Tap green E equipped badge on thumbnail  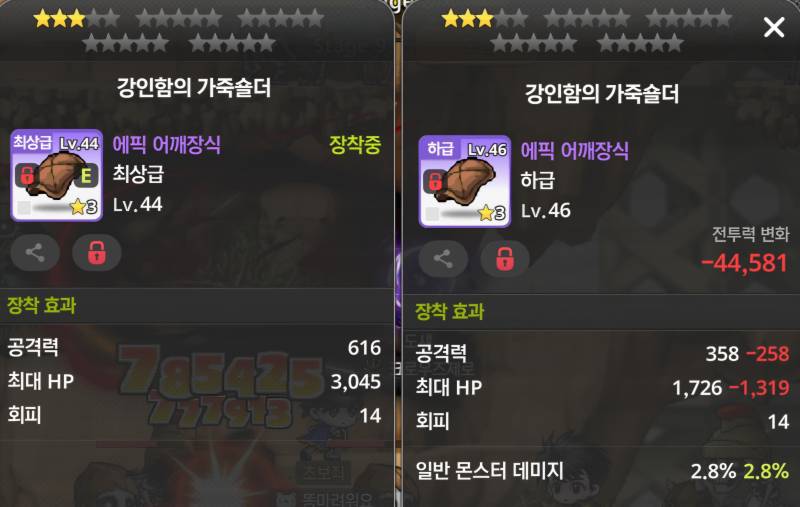[x=86, y=175]
